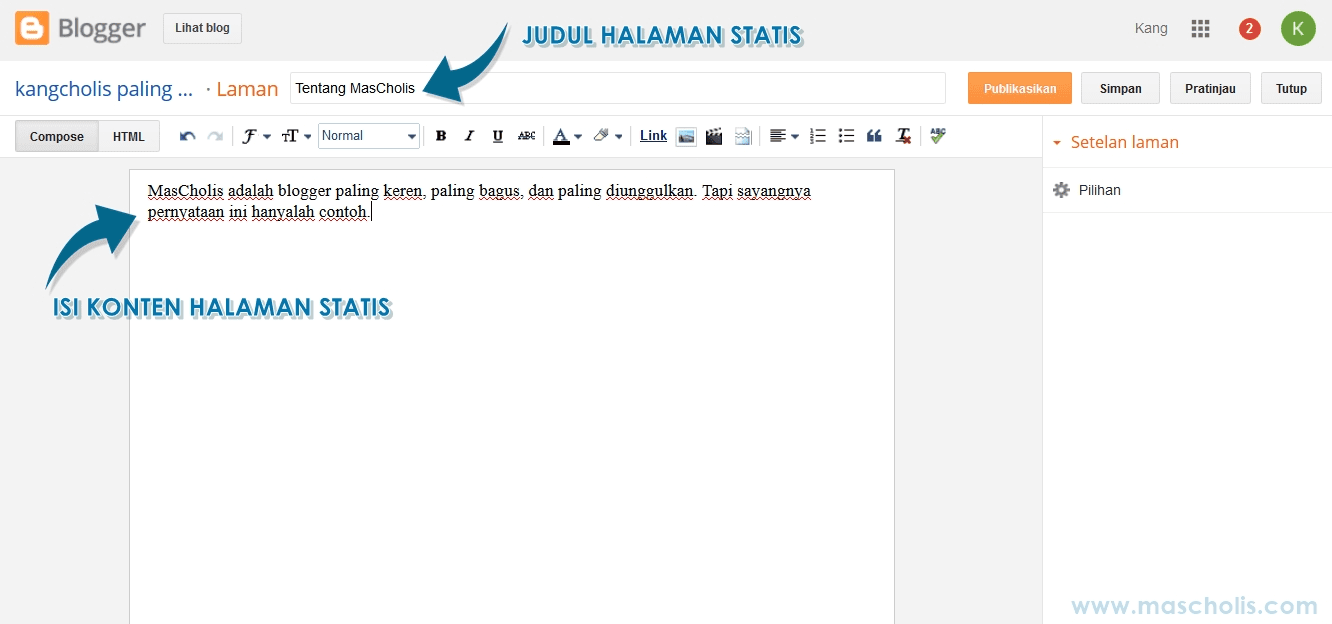Image resolution: width=1332 pixels, height=624 pixels.
Task: Run the spell check tool
Action: click(x=937, y=135)
